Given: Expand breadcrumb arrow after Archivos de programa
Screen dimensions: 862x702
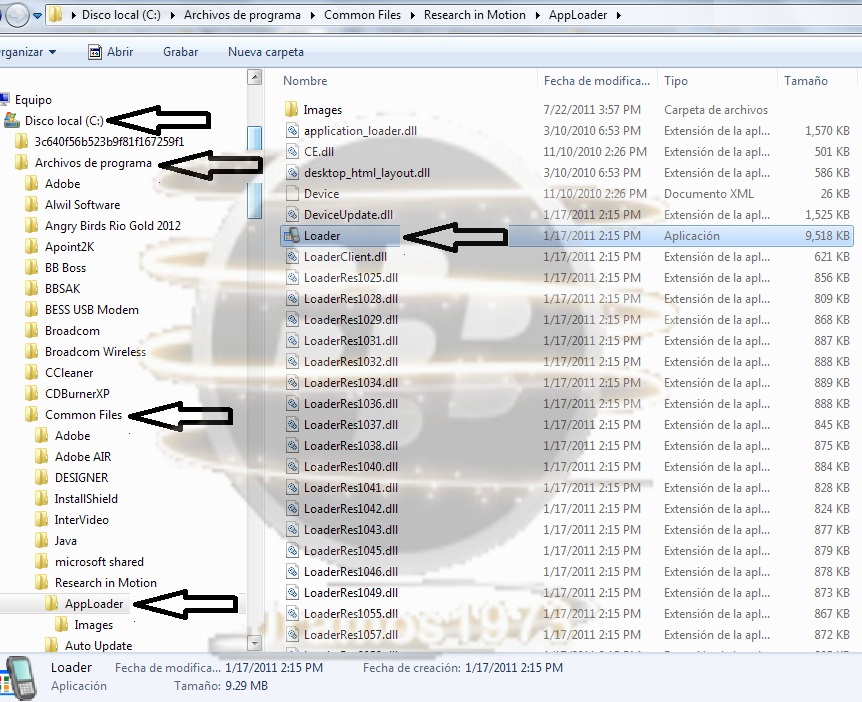Looking at the screenshot, I should click(x=312, y=15).
